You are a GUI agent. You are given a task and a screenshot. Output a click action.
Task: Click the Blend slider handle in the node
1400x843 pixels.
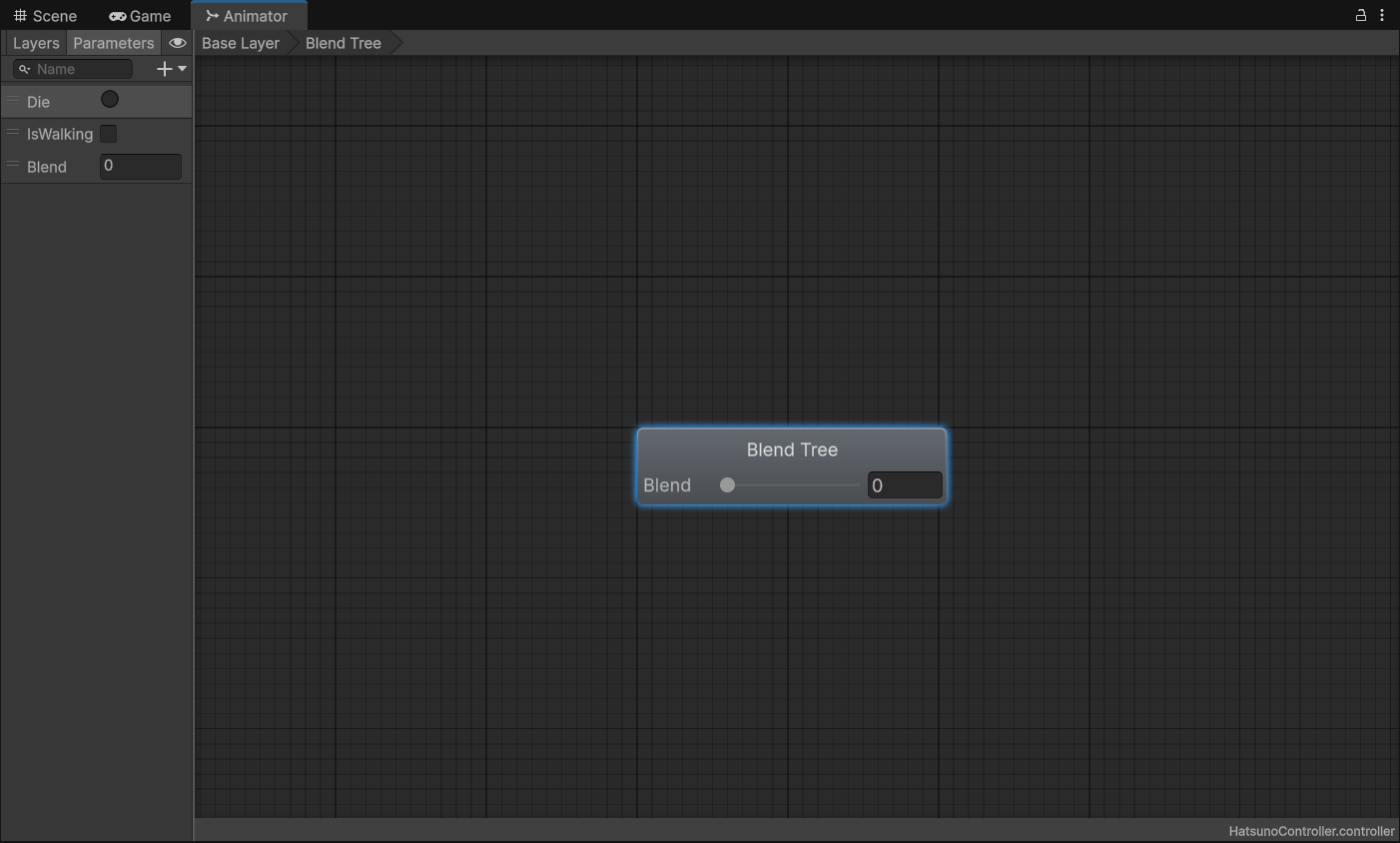coord(728,485)
